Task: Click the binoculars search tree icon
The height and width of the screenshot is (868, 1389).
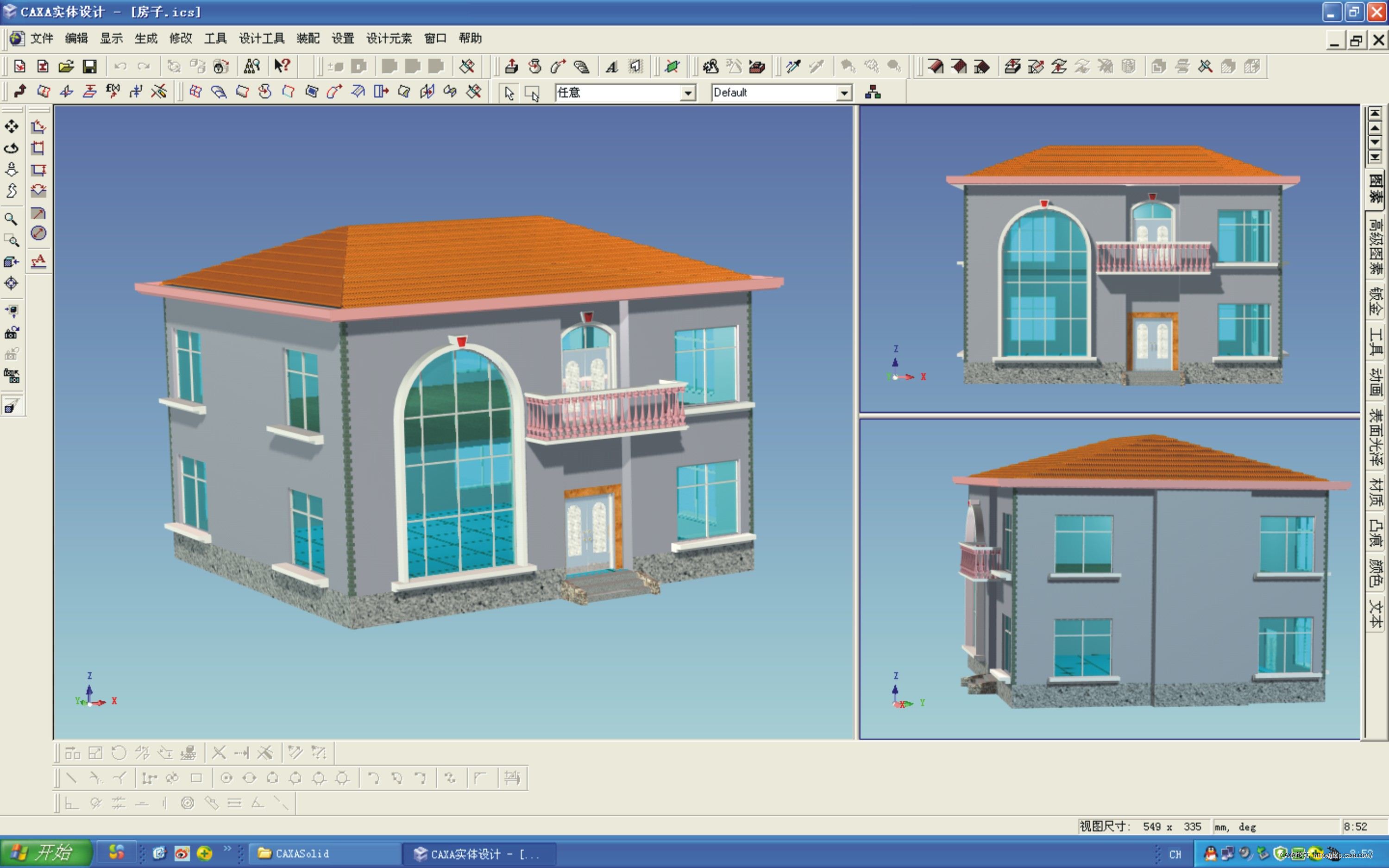Action: (252, 67)
